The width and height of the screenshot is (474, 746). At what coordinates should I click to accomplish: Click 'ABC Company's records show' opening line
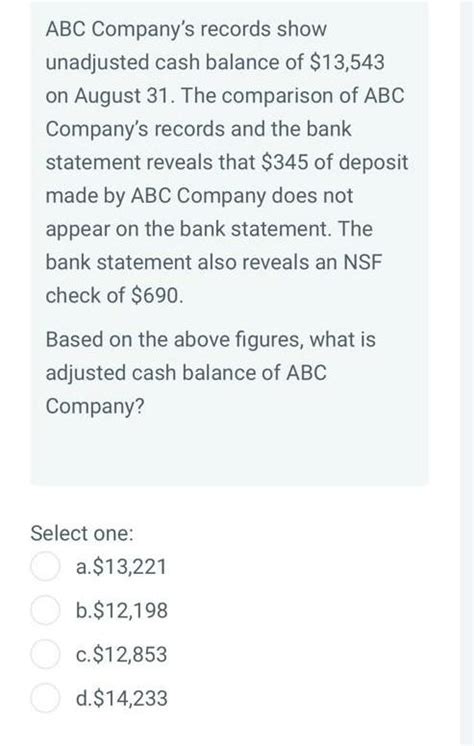point(186,29)
